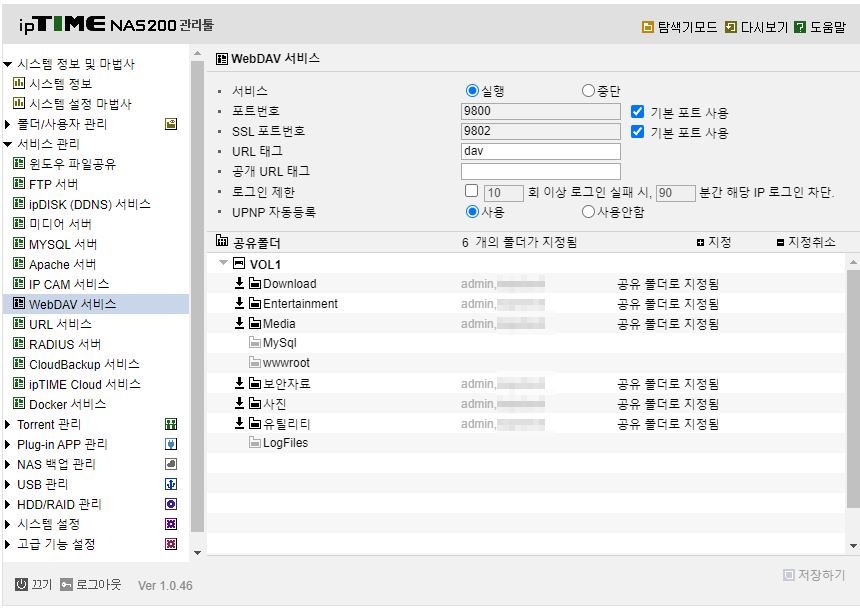Expand HDD/RAID 관리 section arrow

8,505
